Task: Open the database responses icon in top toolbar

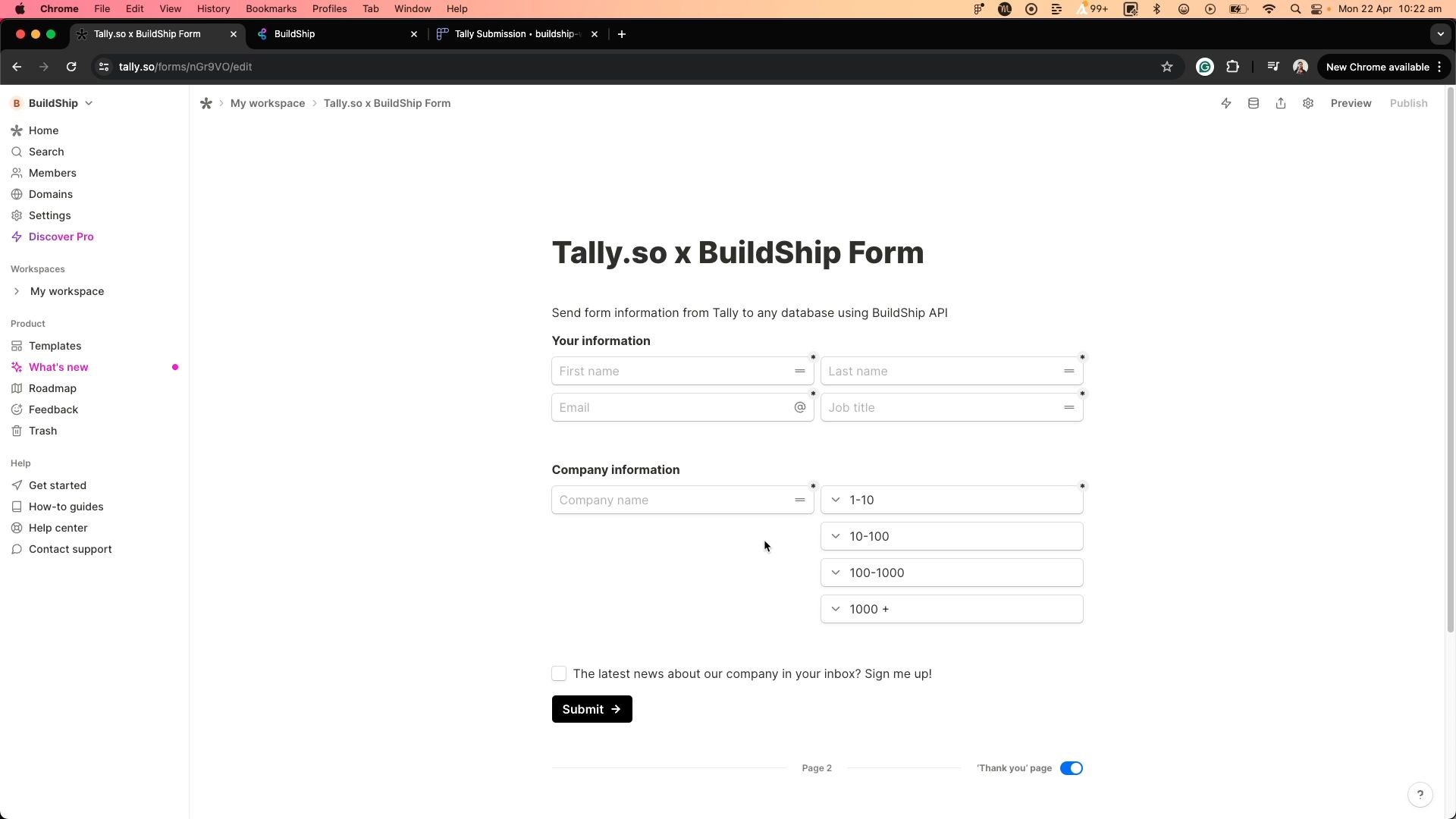Action: pyautogui.click(x=1254, y=103)
